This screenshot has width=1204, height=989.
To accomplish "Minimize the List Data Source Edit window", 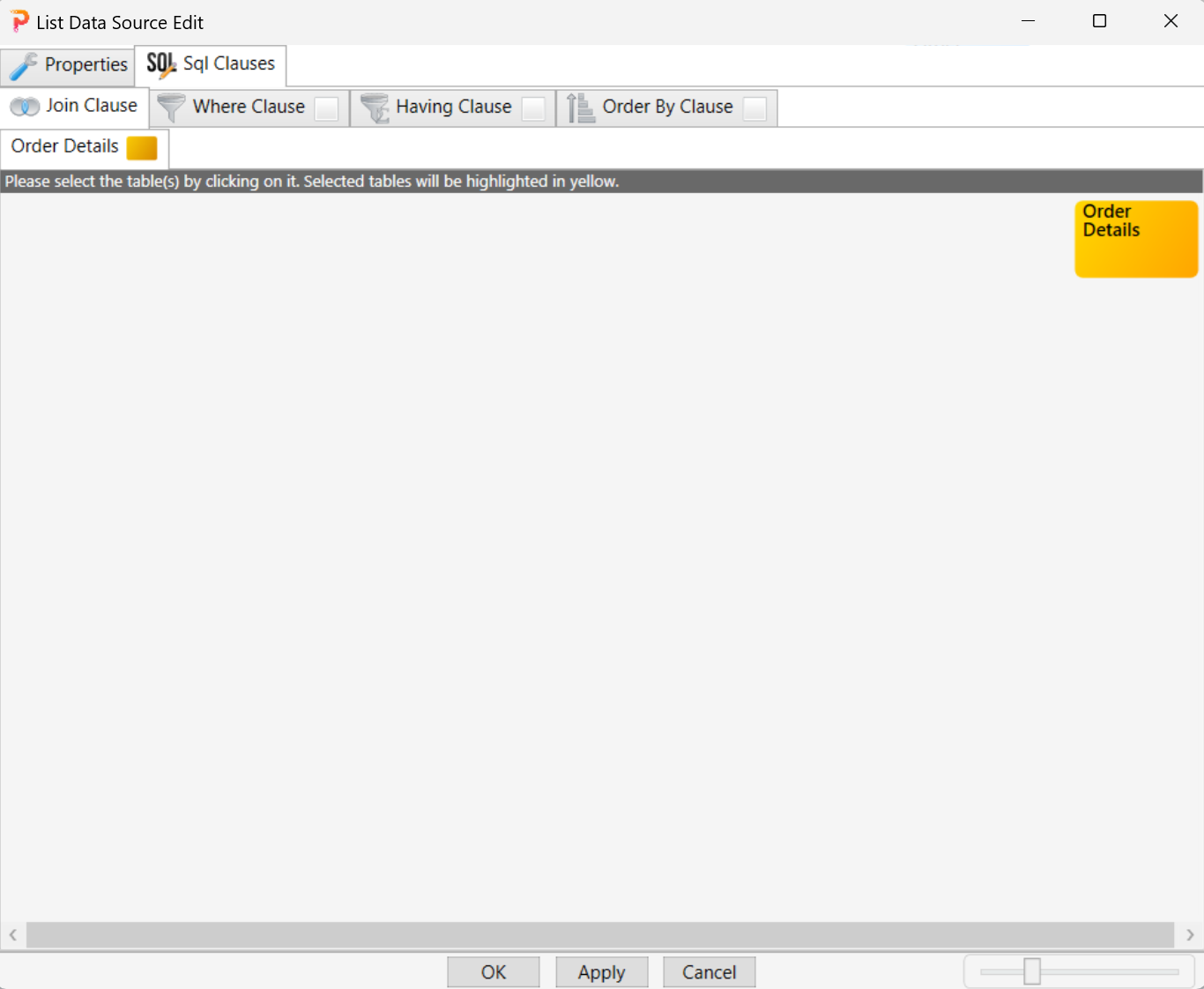I will [1028, 21].
